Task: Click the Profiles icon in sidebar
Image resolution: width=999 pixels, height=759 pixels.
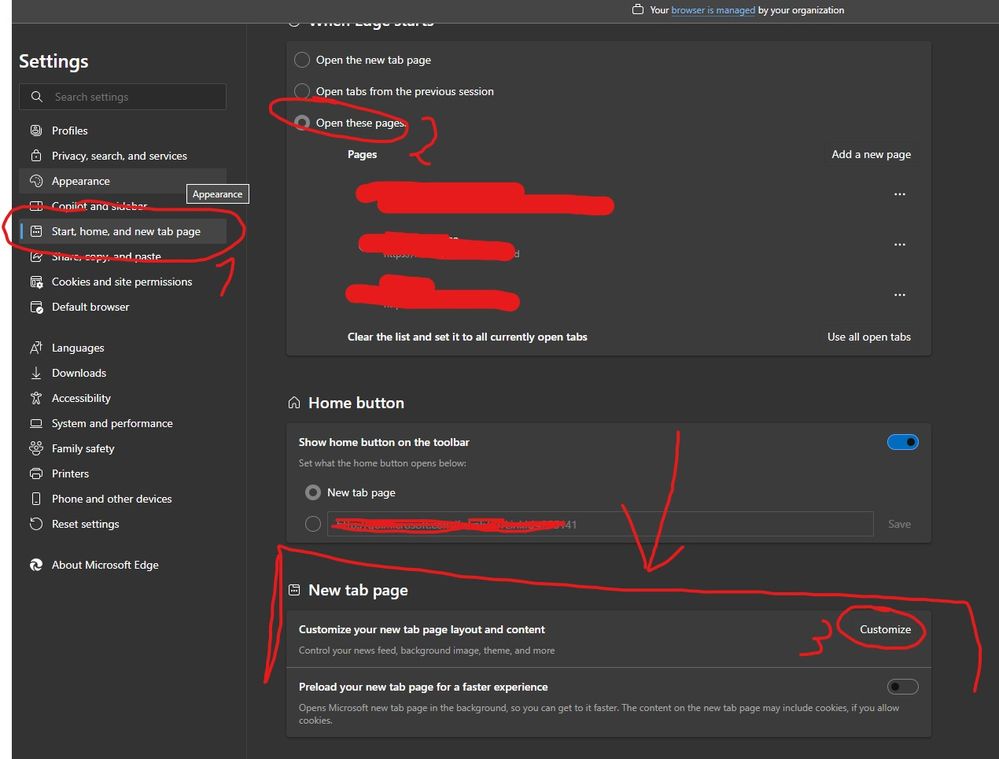Action: (36, 130)
